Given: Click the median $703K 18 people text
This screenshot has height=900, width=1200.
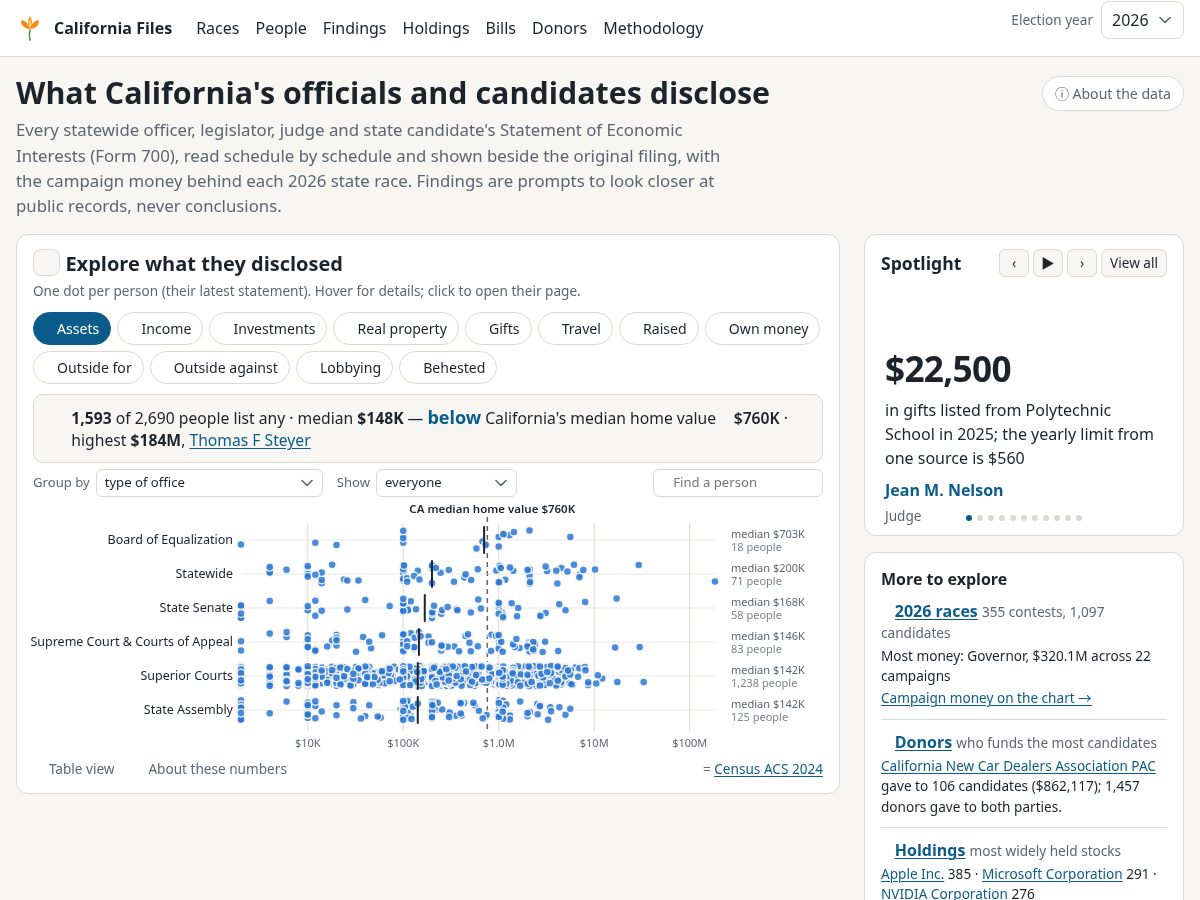Looking at the screenshot, I should (x=768, y=540).
